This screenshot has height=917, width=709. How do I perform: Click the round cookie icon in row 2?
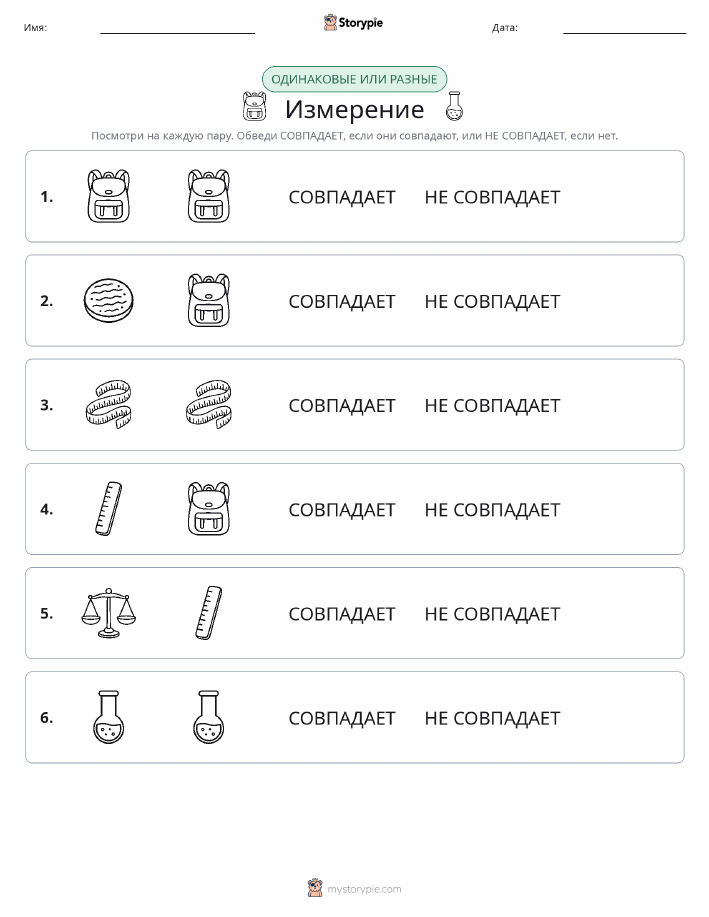[109, 301]
